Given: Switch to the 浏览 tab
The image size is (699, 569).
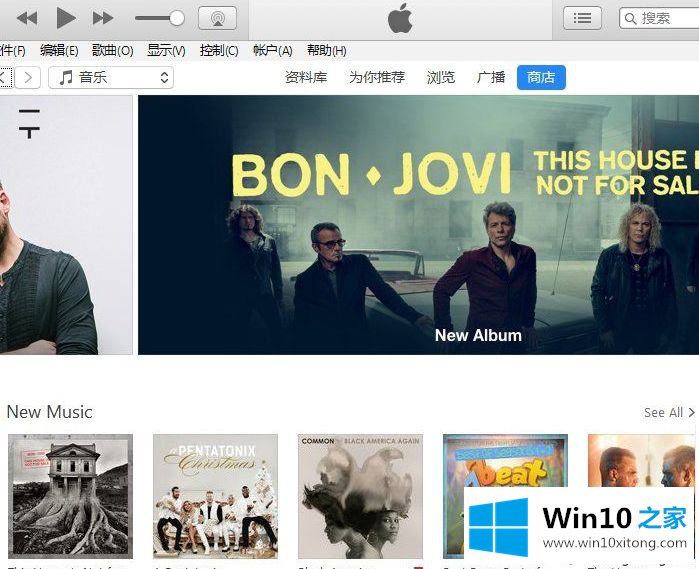Looking at the screenshot, I should [440, 78].
